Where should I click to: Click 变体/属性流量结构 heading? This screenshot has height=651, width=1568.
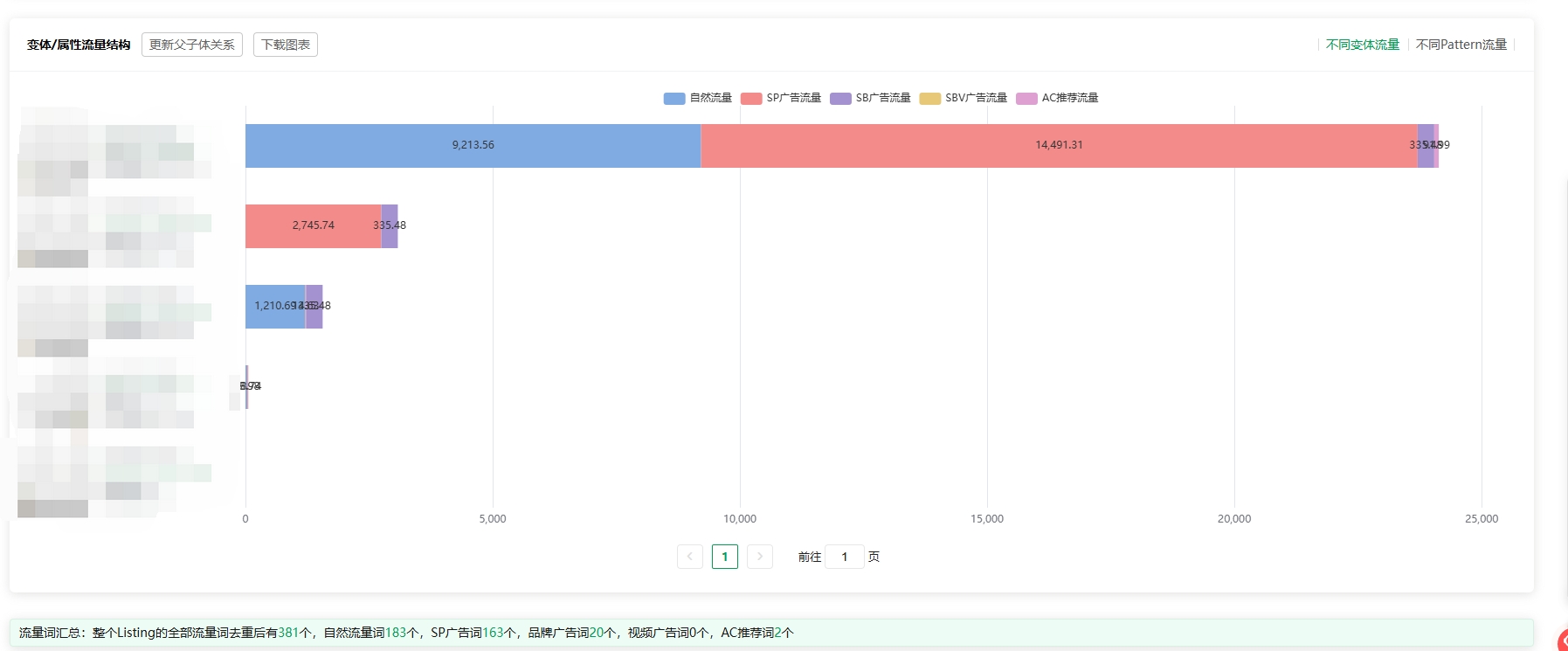click(79, 45)
